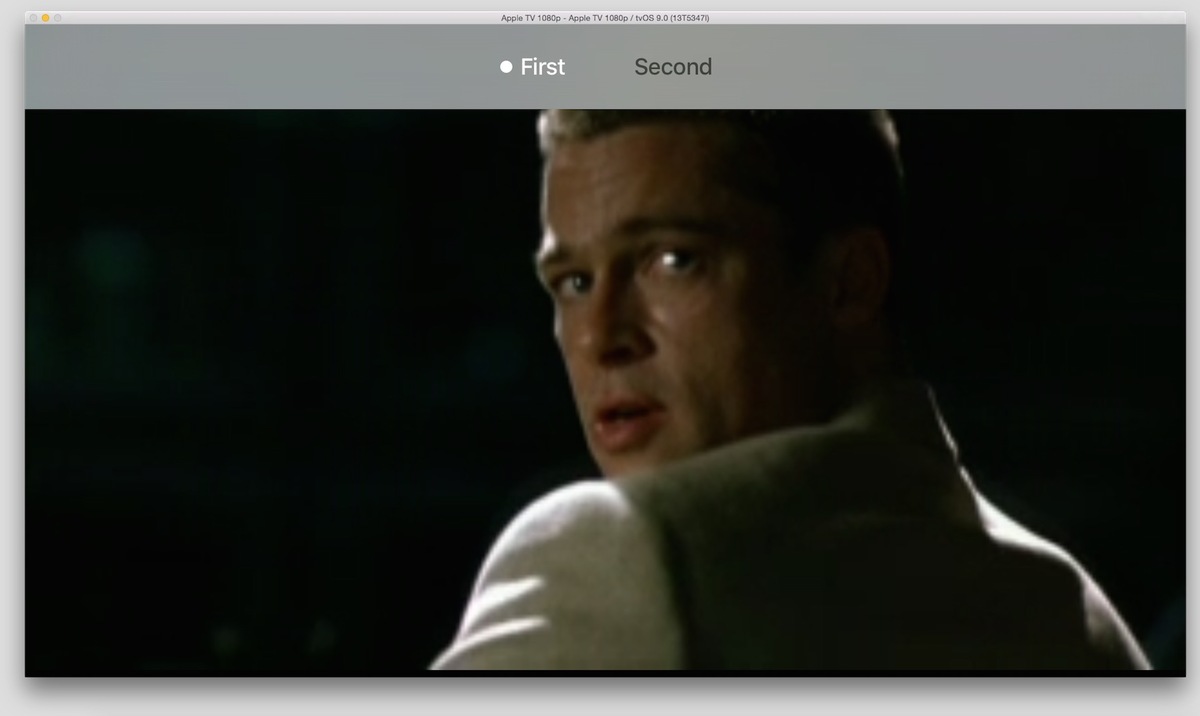Minimize the Apple TV simulator window
Screen dimensions: 1200x716
(x=45, y=18)
